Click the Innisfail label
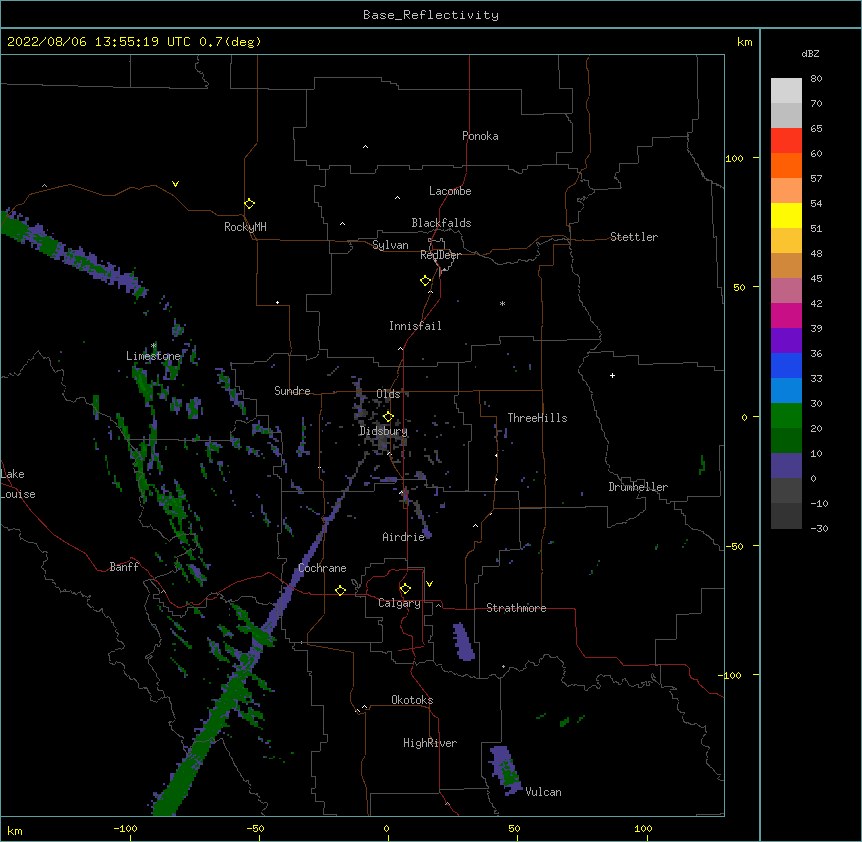Viewport: 862px width, 842px height. point(415,326)
